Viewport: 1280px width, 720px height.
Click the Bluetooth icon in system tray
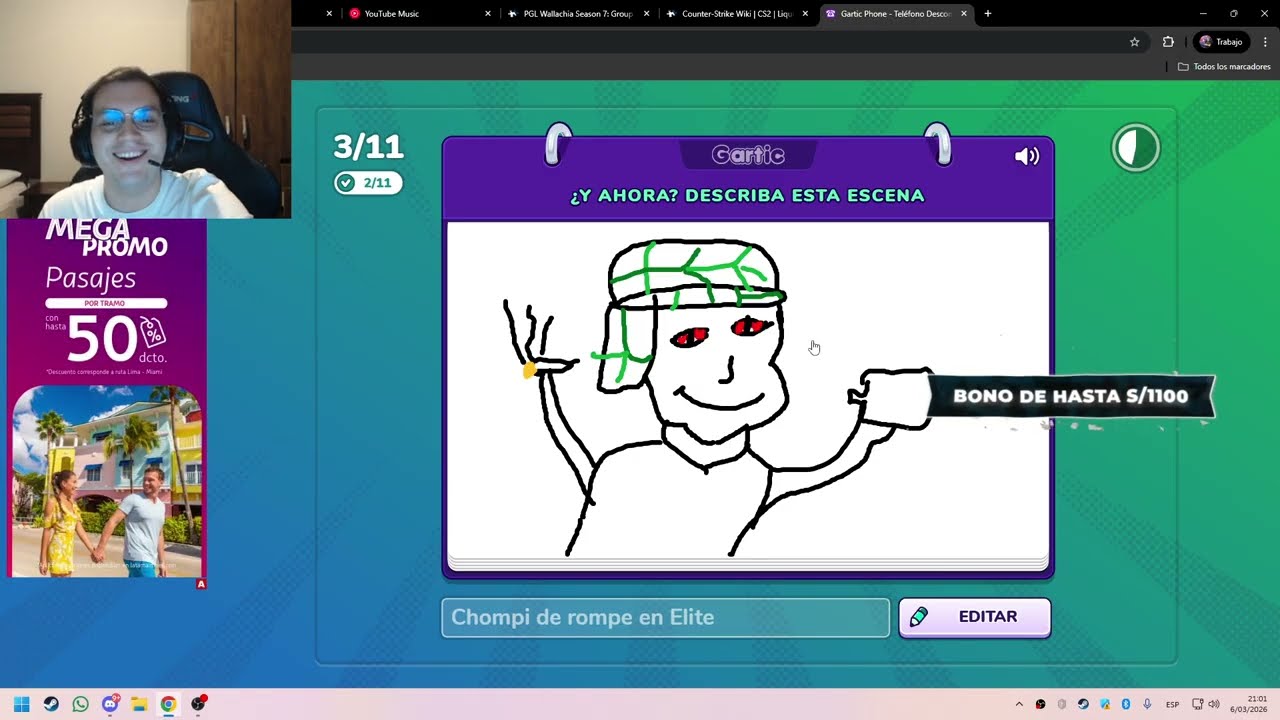pyautogui.click(x=1126, y=704)
